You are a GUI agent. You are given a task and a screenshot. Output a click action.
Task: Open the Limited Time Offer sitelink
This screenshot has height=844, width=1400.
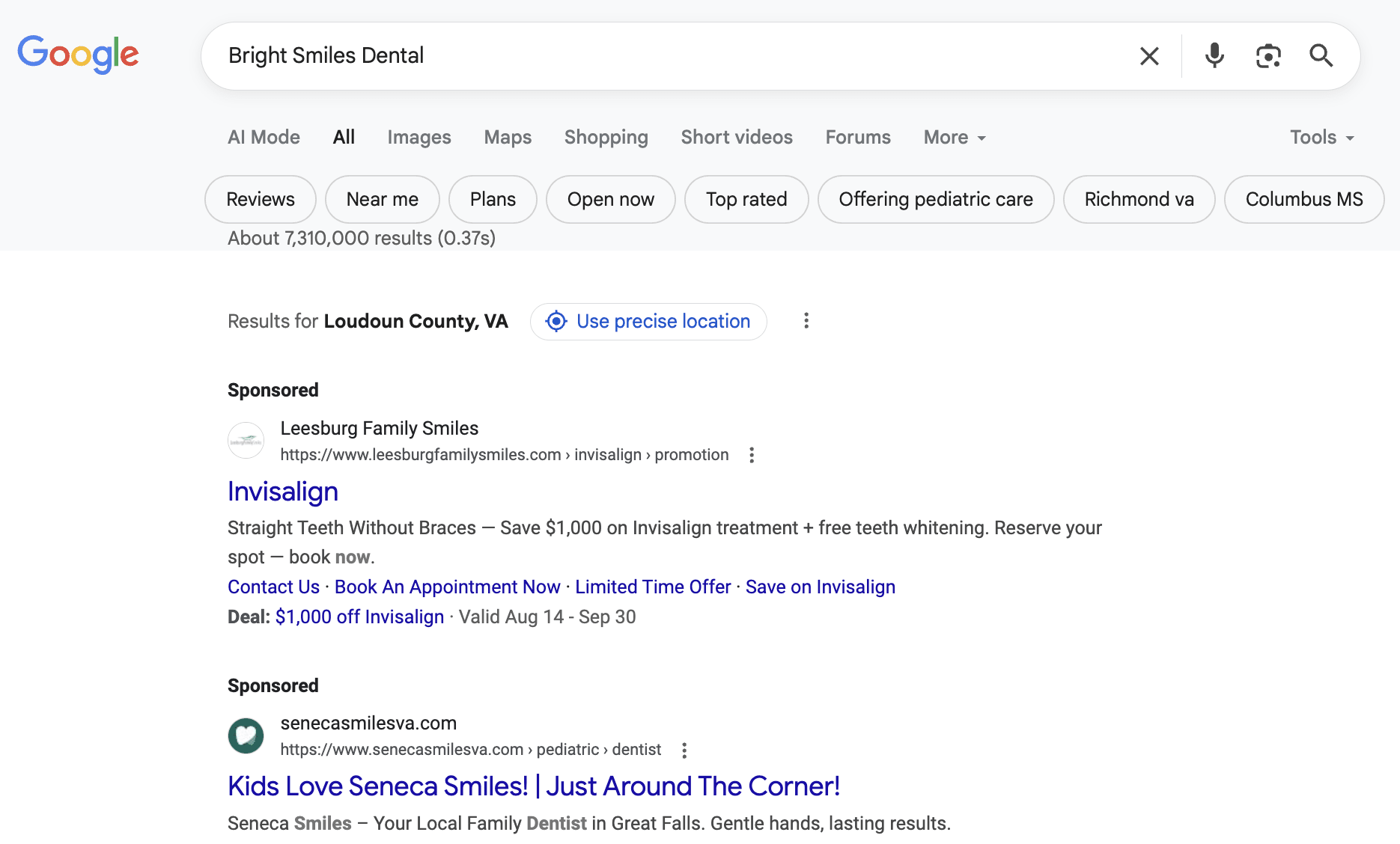point(653,587)
